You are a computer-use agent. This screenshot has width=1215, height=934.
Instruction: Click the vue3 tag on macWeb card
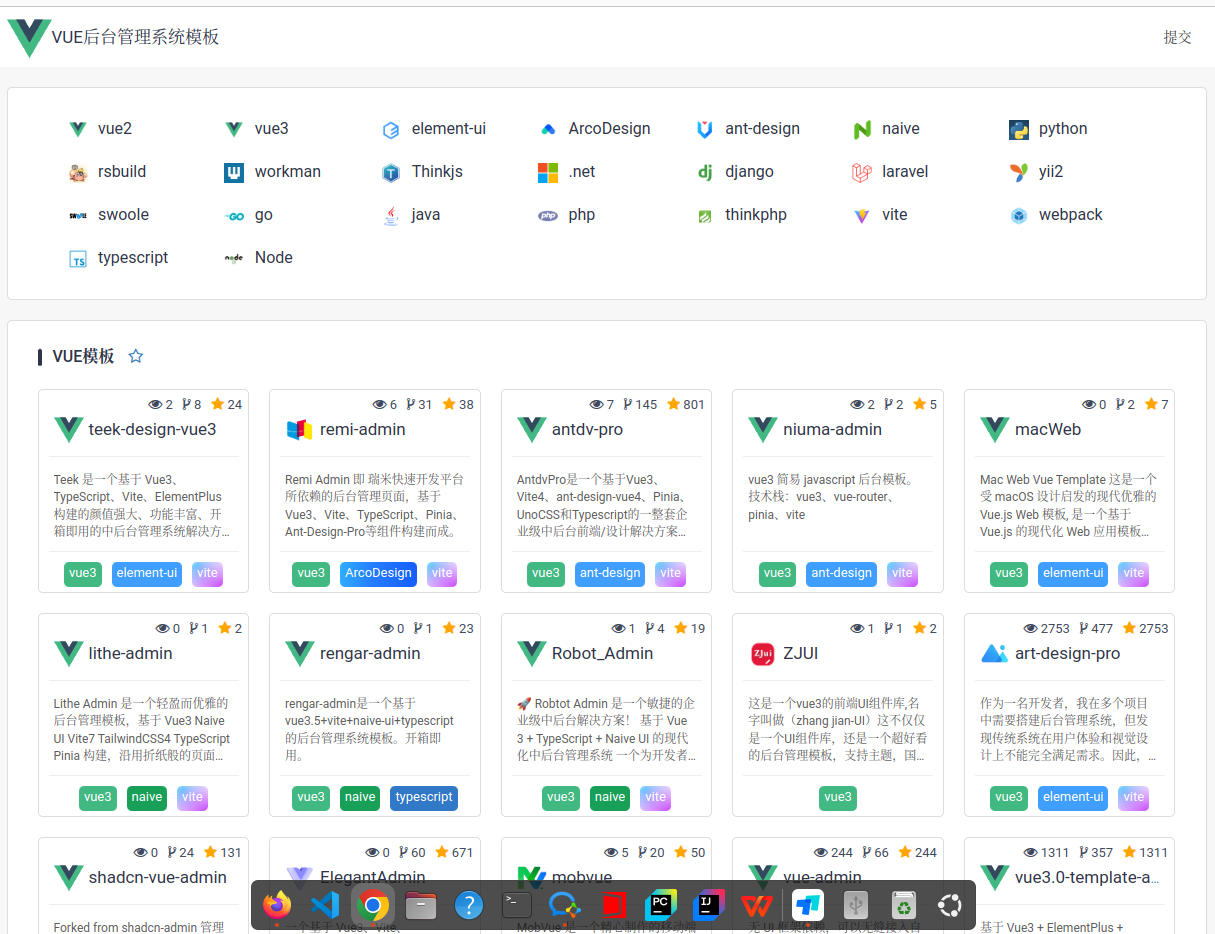[x=1009, y=573]
